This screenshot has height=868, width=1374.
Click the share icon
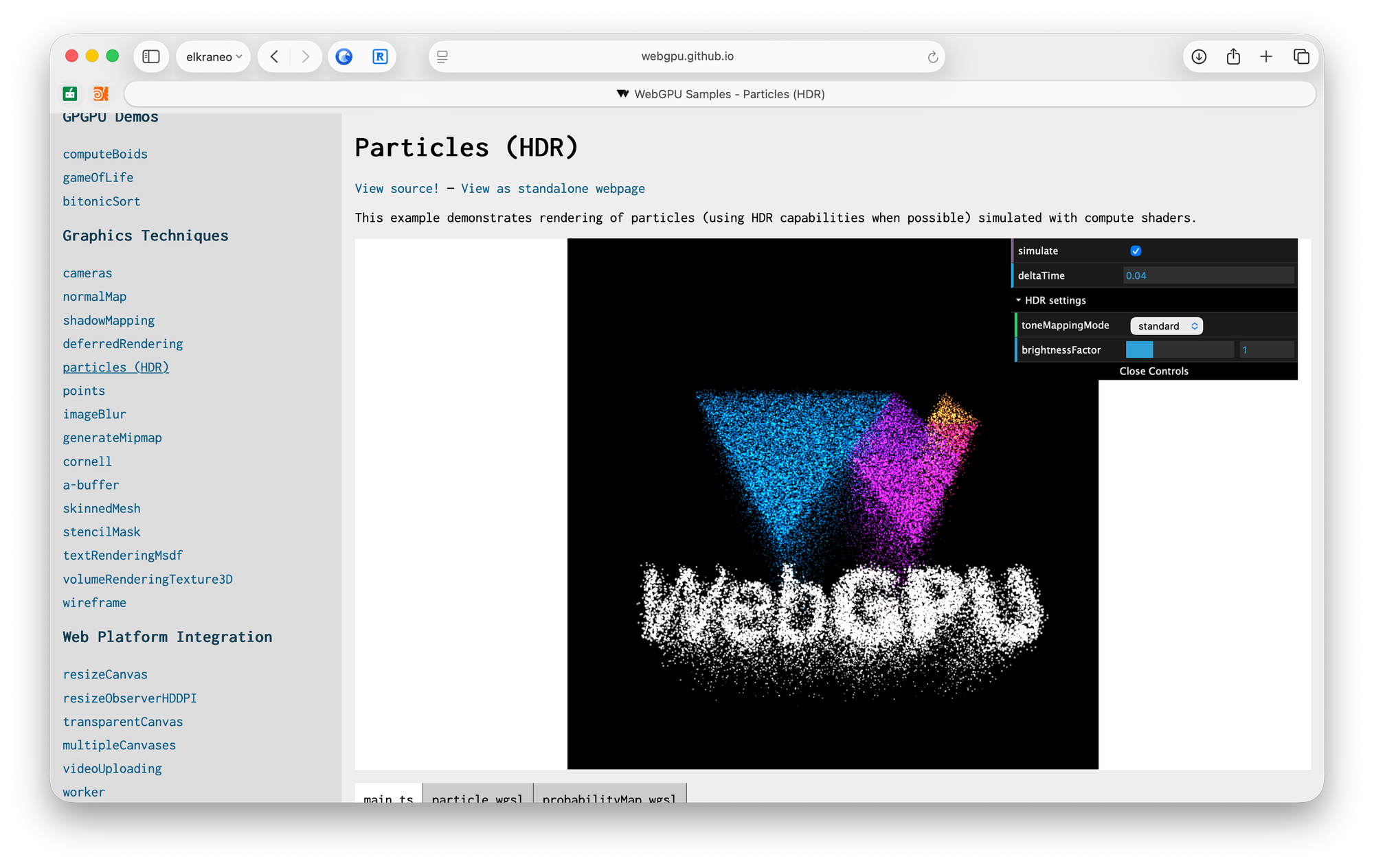point(1233,56)
